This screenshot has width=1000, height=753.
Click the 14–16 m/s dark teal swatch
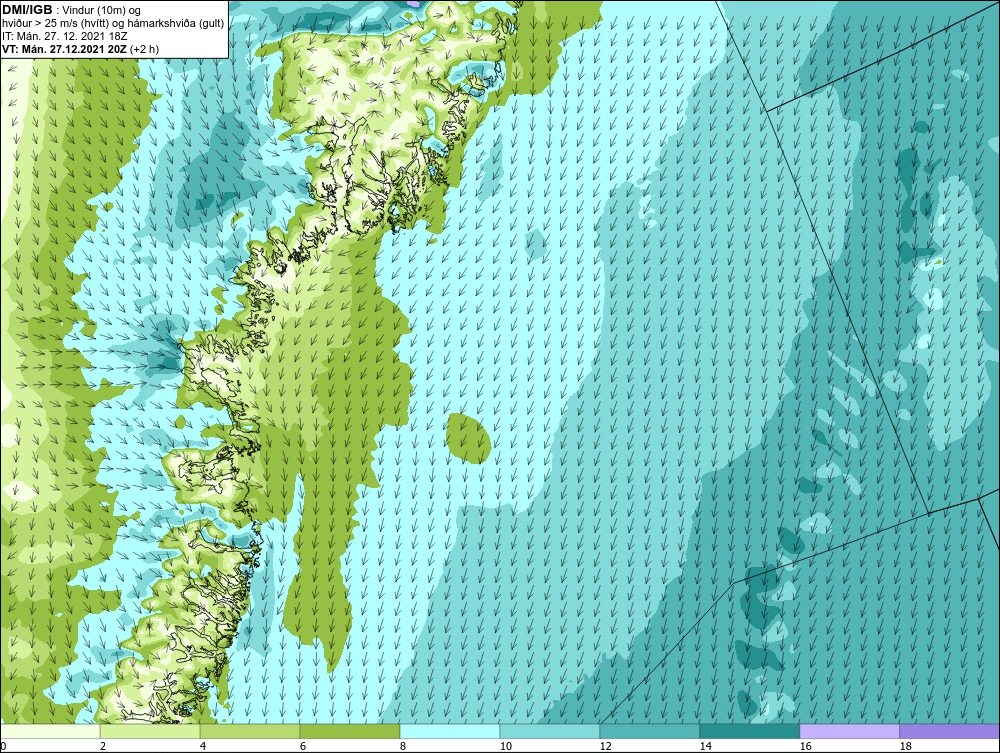[x=749, y=731]
